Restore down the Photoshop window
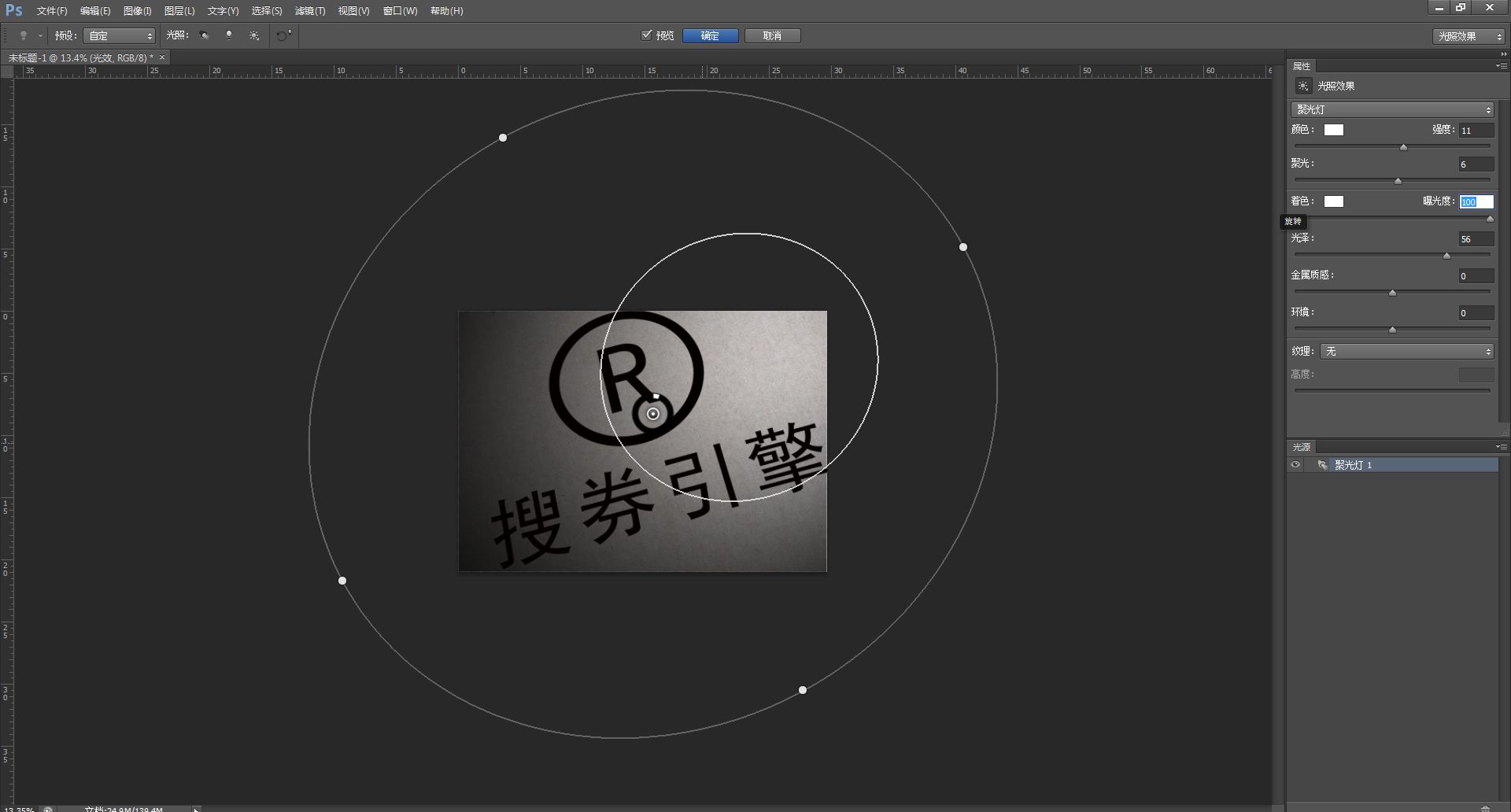 (1461, 7)
